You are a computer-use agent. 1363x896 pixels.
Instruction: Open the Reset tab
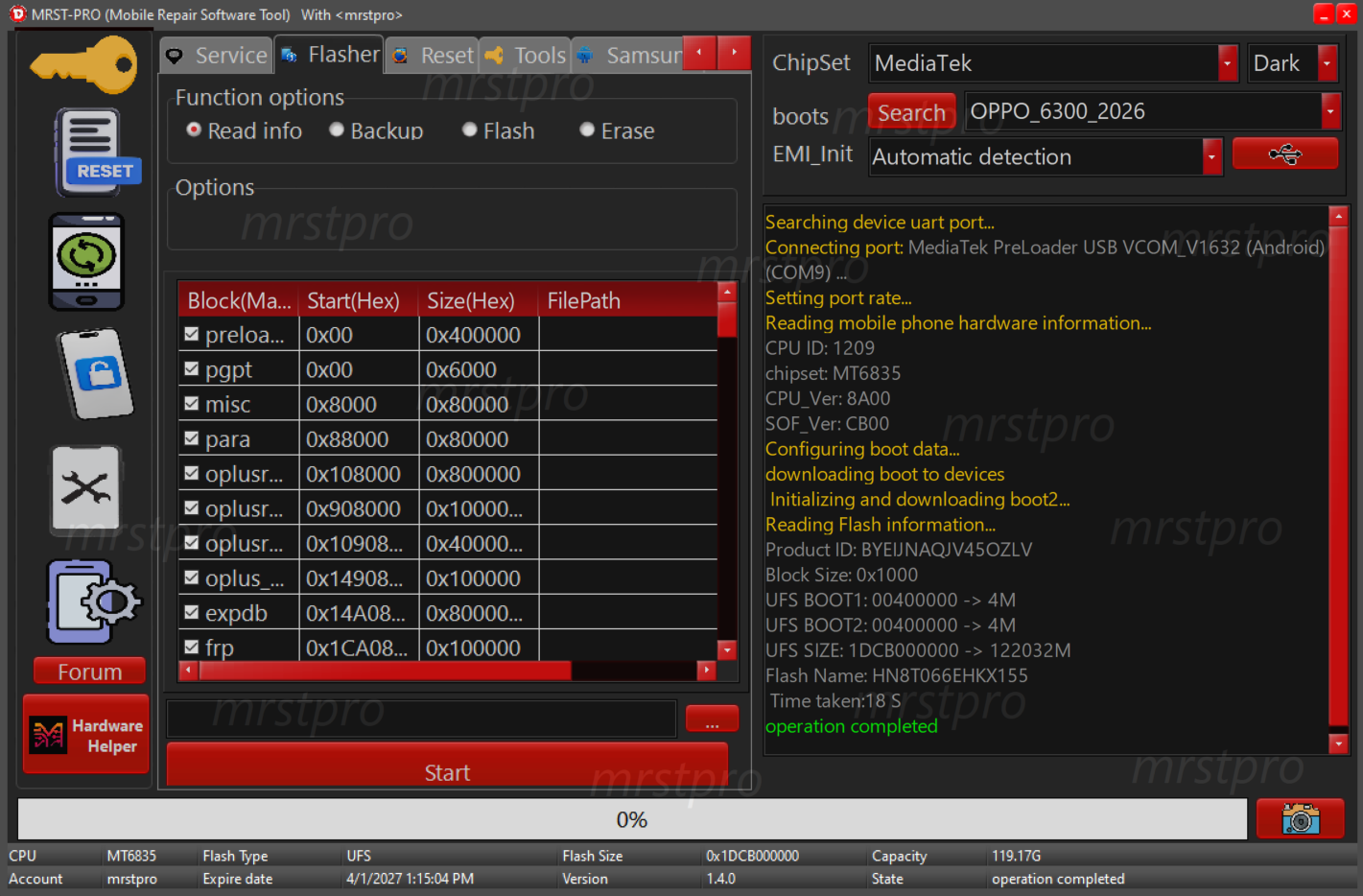[434, 56]
